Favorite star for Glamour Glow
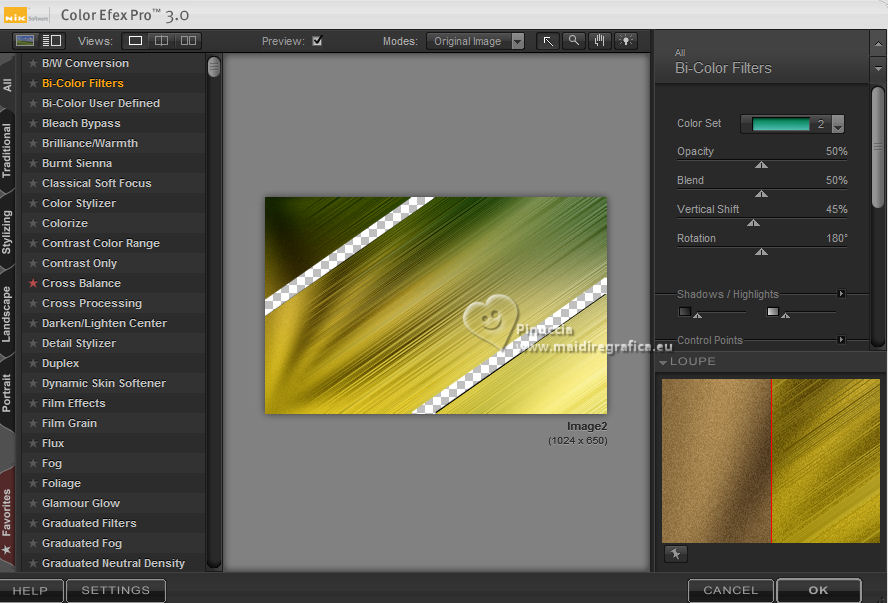 (33, 503)
